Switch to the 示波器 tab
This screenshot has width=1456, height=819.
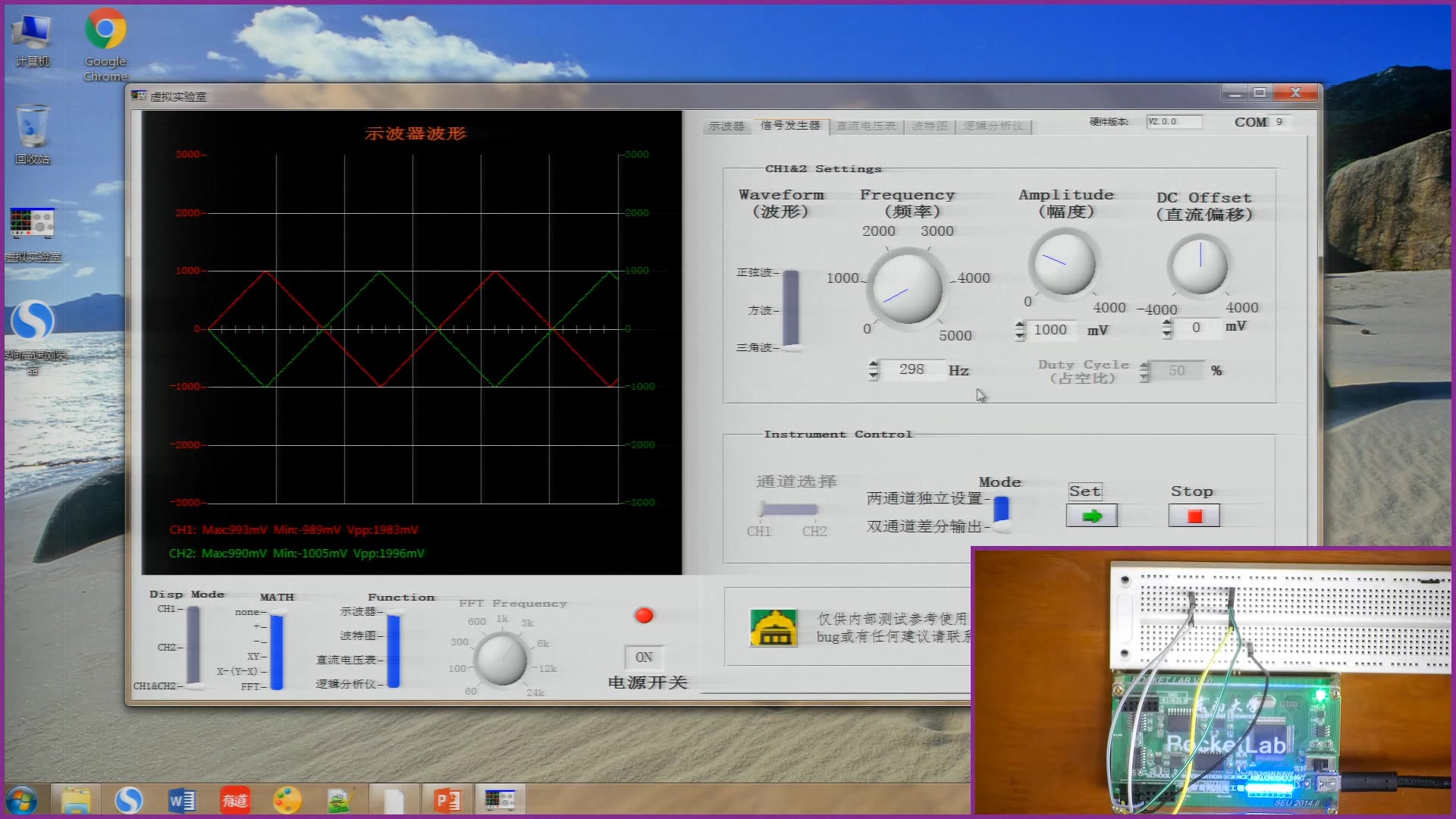coord(726,126)
